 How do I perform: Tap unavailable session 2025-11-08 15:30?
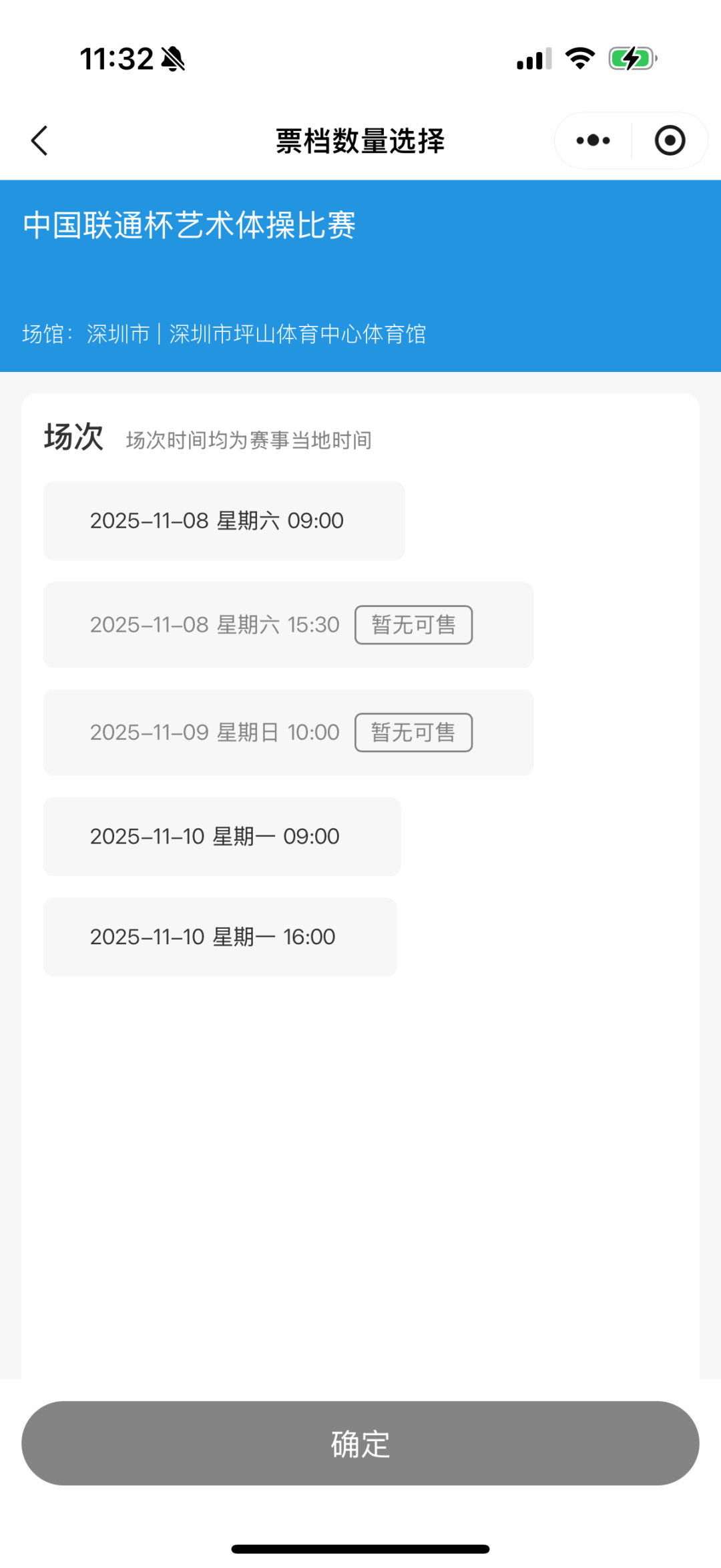(x=214, y=625)
